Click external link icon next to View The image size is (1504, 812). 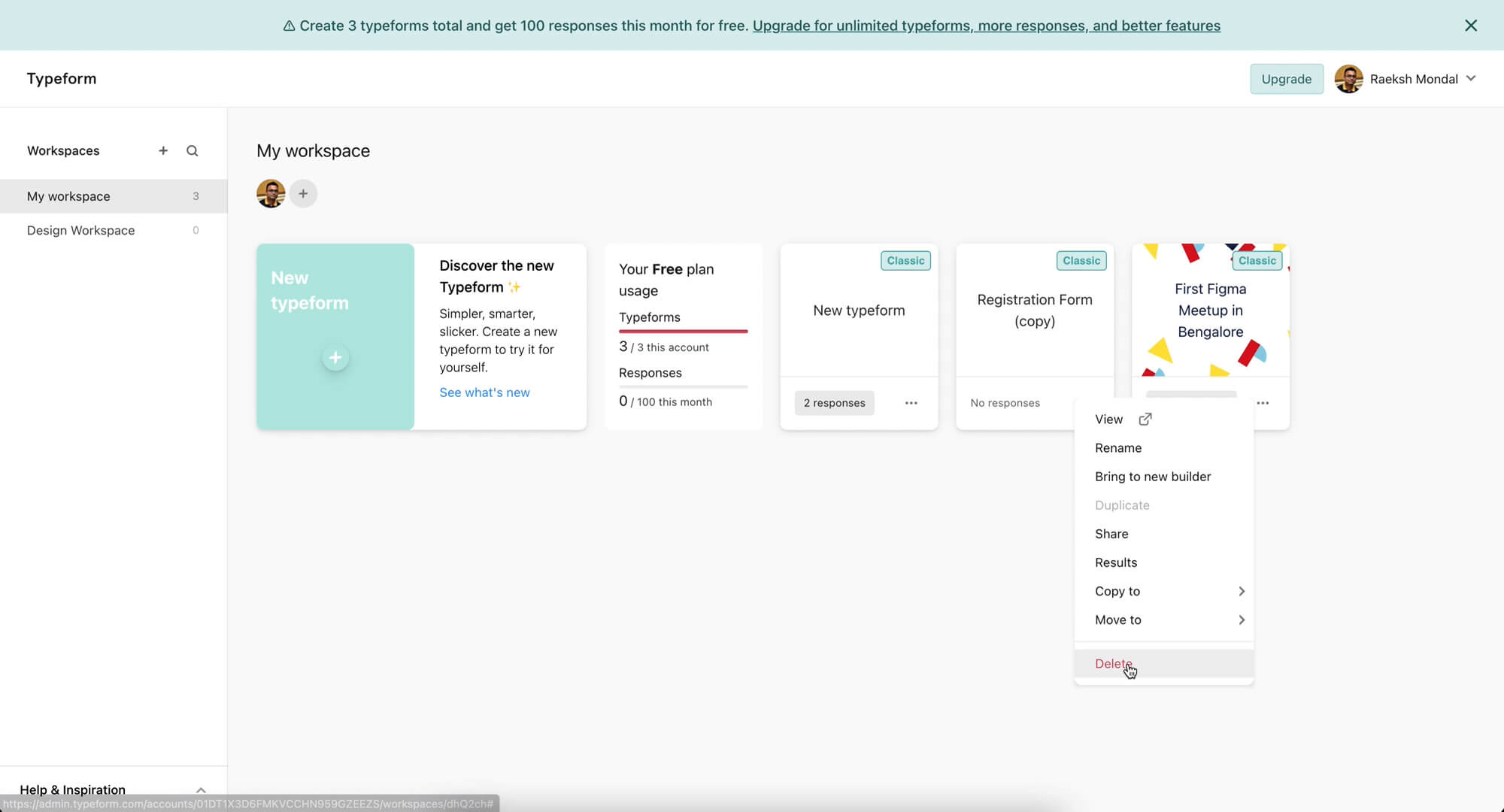(1145, 420)
